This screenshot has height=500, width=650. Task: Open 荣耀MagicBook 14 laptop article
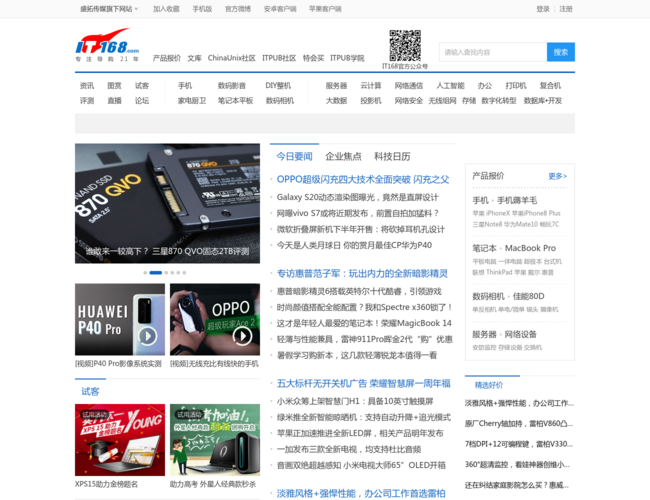click(364, 323)
